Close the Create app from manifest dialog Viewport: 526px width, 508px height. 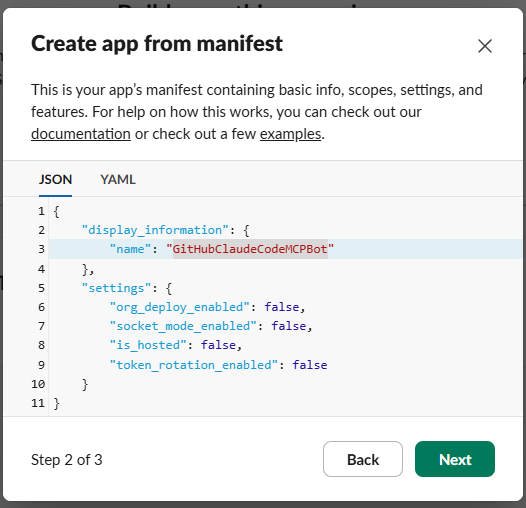point(485,46)
